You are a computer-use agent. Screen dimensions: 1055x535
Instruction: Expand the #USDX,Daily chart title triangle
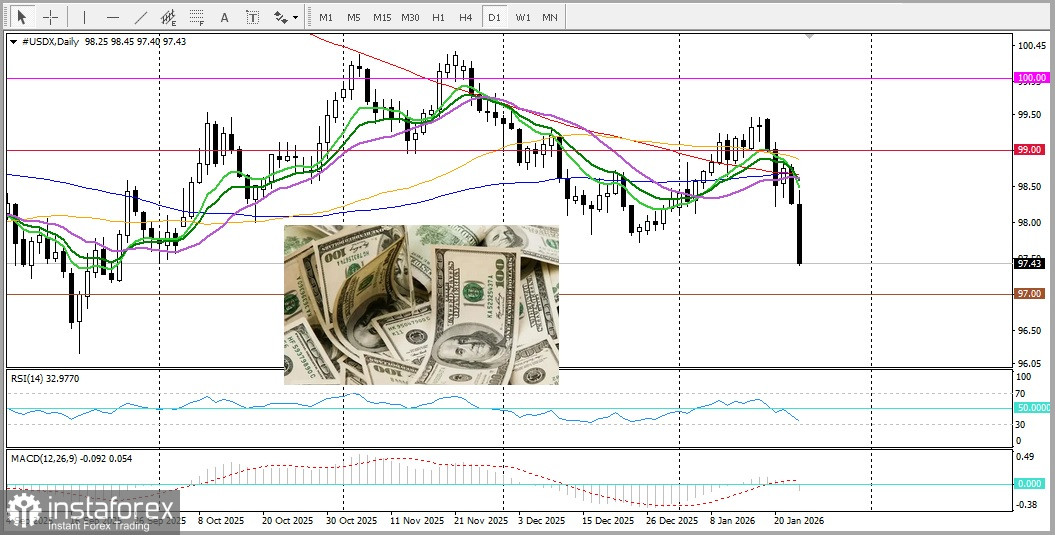click(x=13, y=42)
